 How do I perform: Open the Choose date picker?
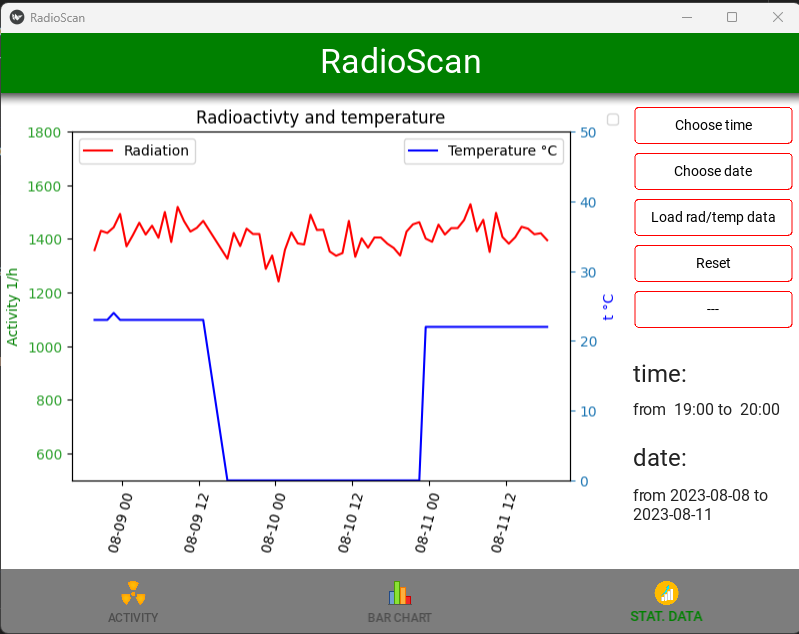[x=713, y=171]
